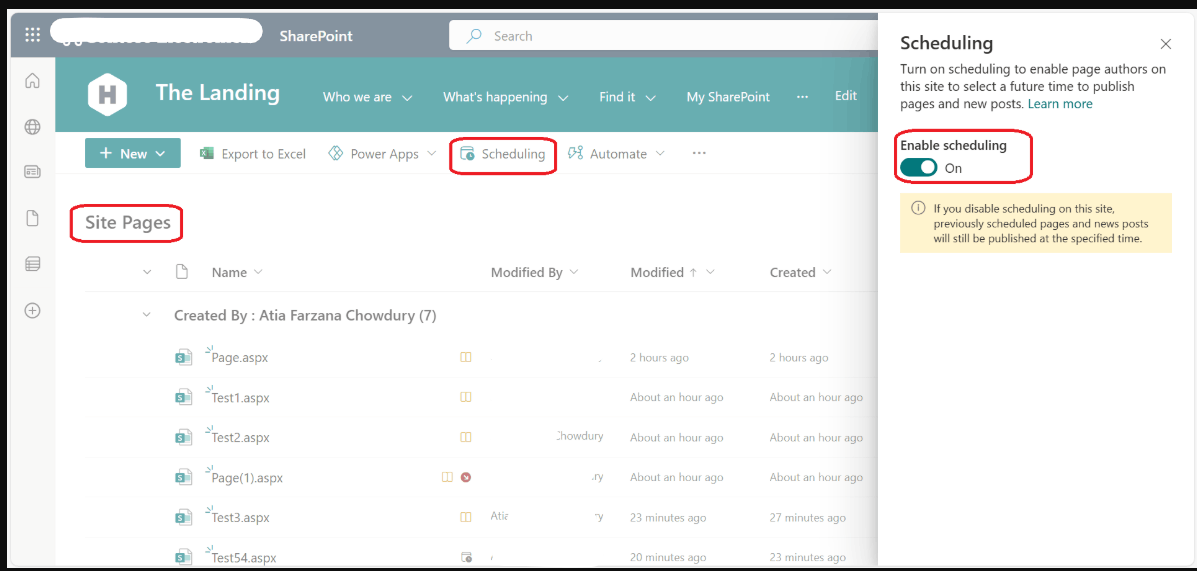Click the Scheduling command
The image size is (1197, 571).
[502, 153]
